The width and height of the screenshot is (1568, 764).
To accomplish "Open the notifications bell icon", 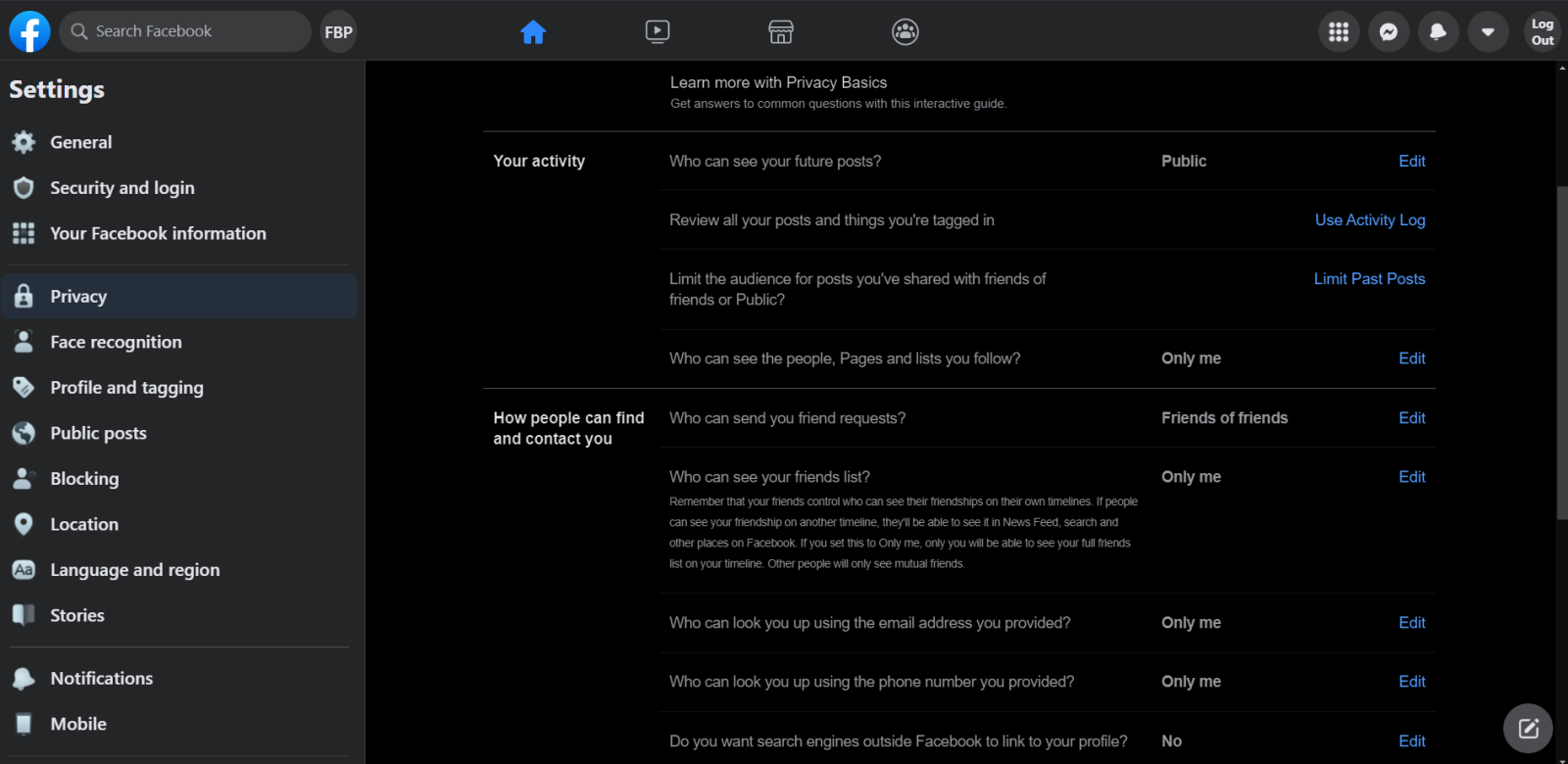I will tap(1439, 32).
